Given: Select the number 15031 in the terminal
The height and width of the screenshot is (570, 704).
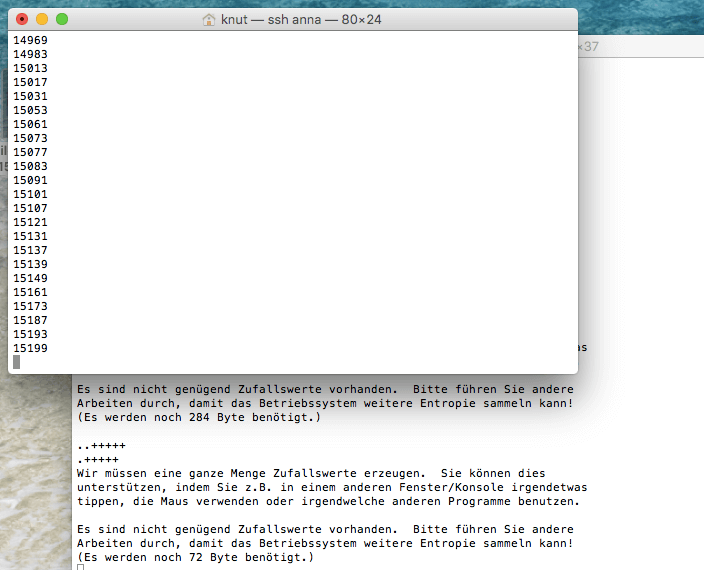Looking at the screenshot, I should click(30, 96).
